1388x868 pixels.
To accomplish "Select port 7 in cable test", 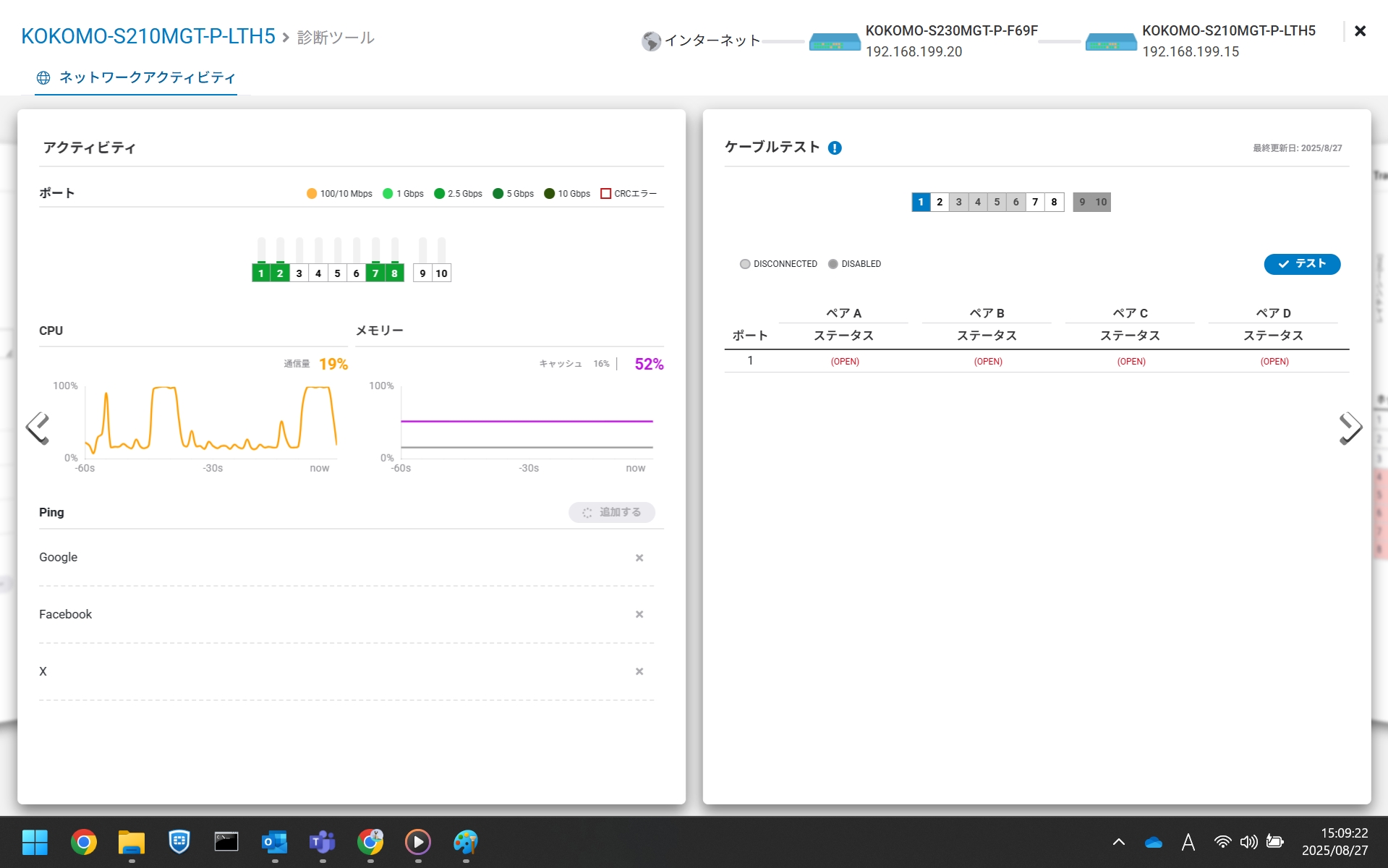I will point(1035,203).
